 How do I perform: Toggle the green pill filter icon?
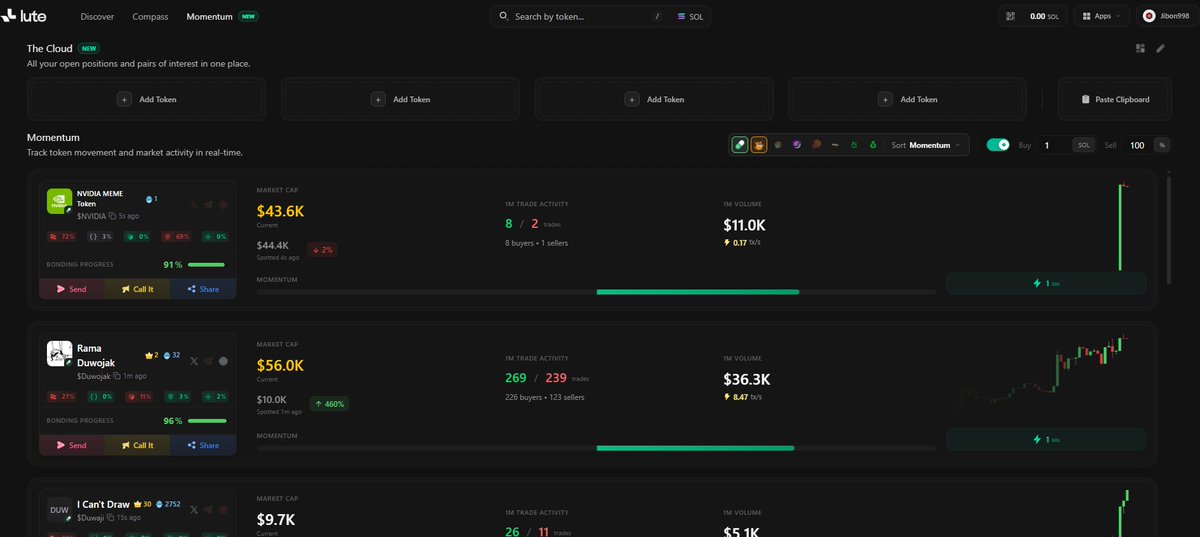click(x=740, y=145)
